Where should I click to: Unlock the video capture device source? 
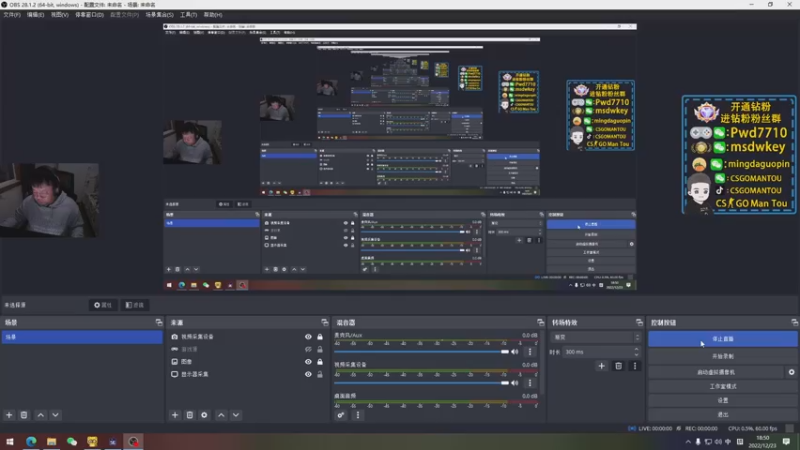coord(320,337)
